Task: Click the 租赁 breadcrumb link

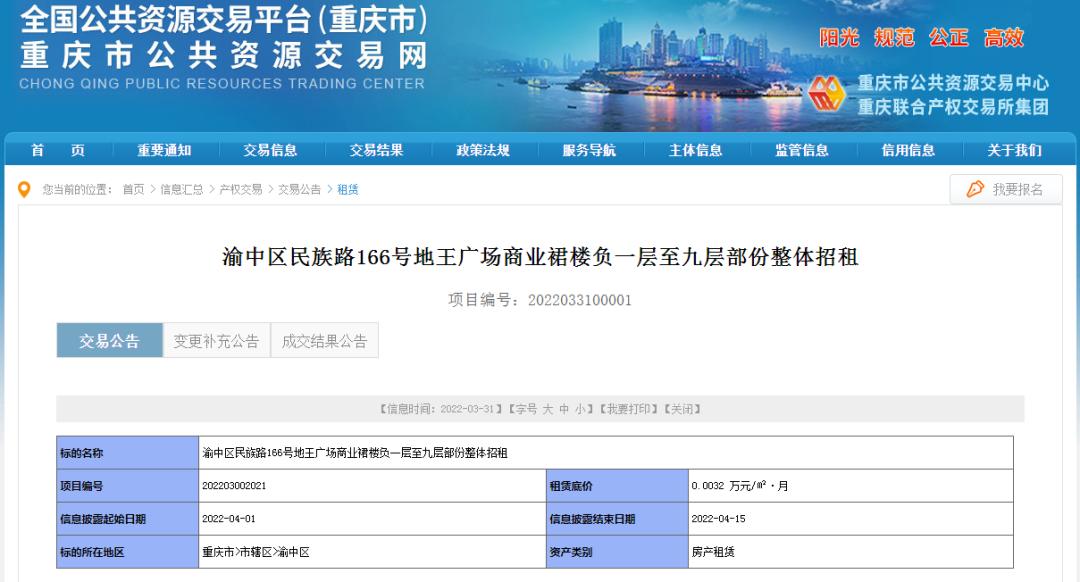Action: [348, 189]
